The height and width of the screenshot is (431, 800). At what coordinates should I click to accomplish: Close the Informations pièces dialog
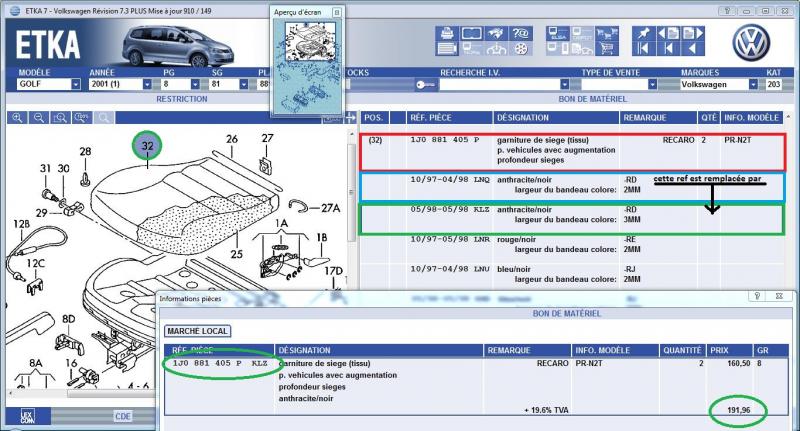[x=779, y=296]
